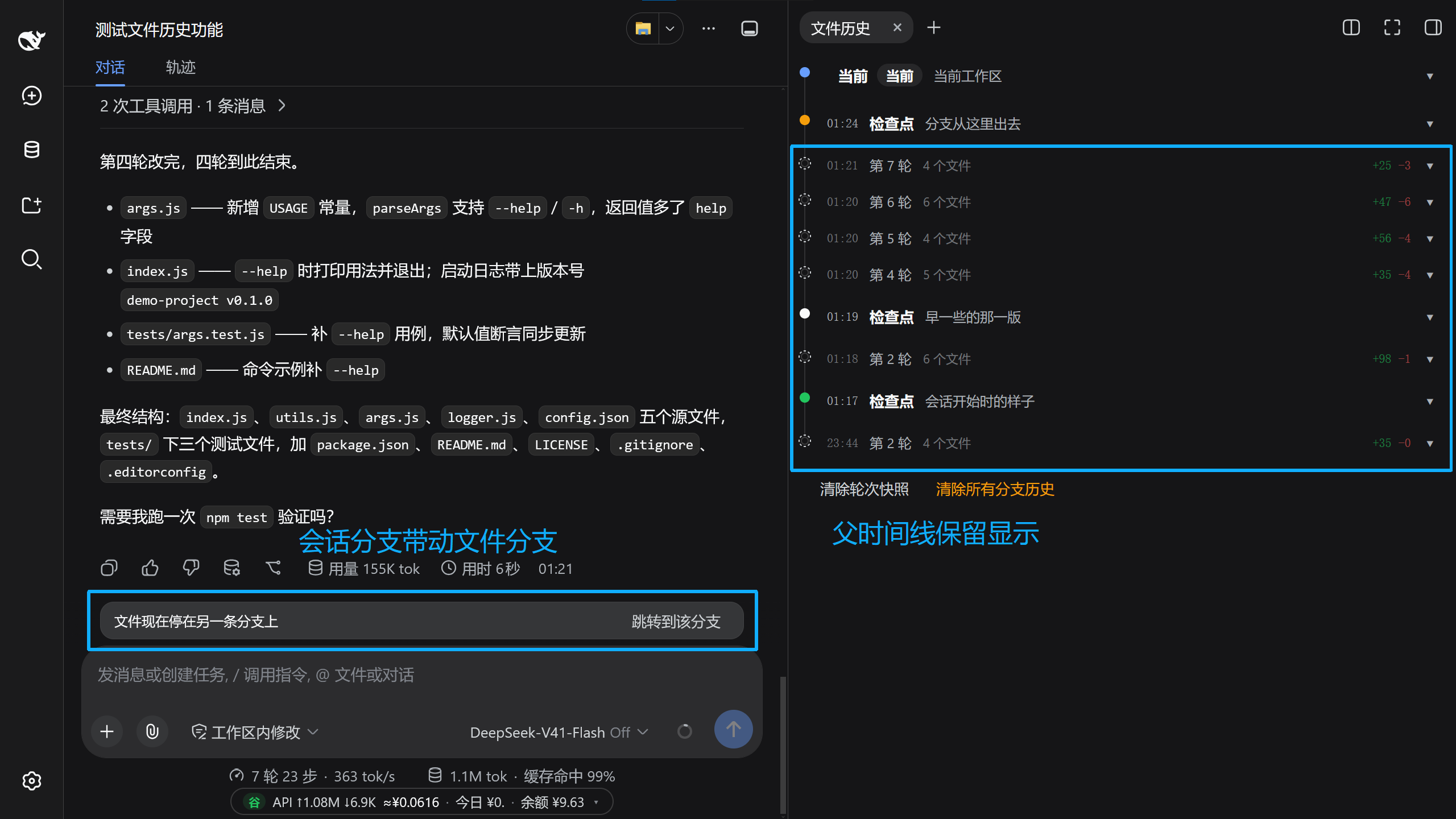Click the paperclip attach button
Image resolution: width=1456 pixels, height=819 pixels.
click(x=152, y=731)
